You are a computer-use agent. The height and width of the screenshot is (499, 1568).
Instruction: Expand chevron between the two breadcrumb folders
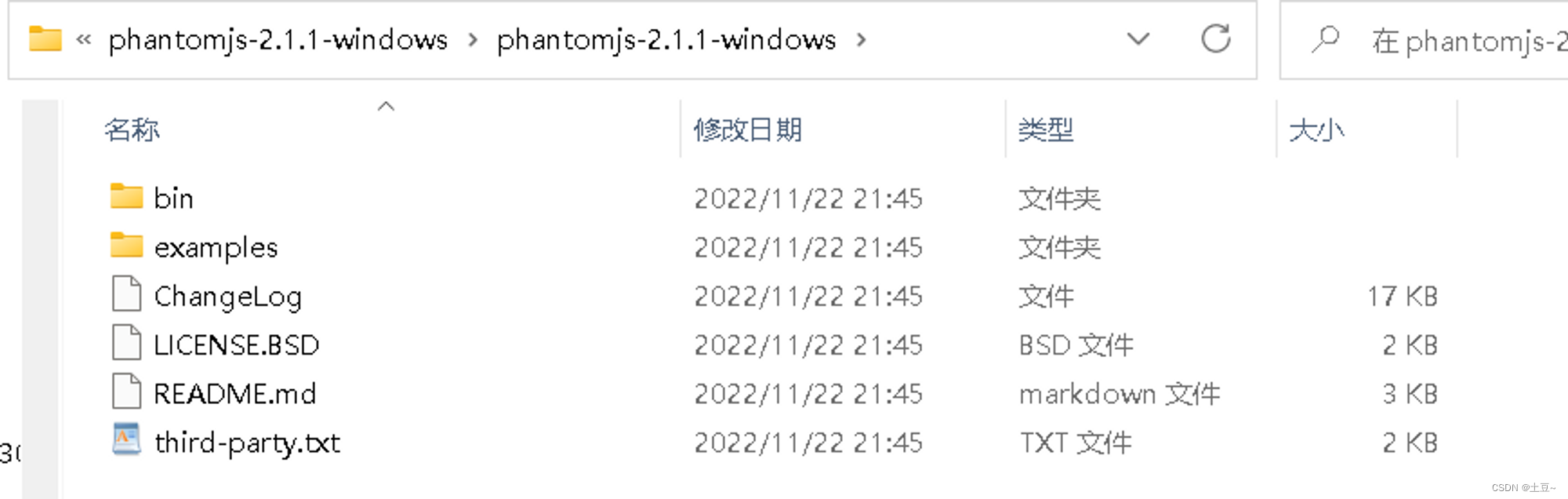pos(473,39)
